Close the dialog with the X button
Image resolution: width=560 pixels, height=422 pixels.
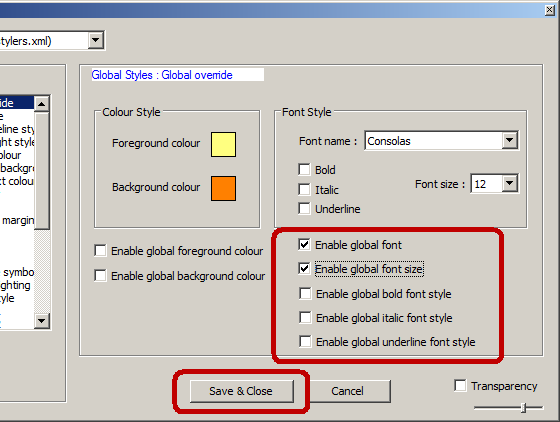[x=550, y=10]
